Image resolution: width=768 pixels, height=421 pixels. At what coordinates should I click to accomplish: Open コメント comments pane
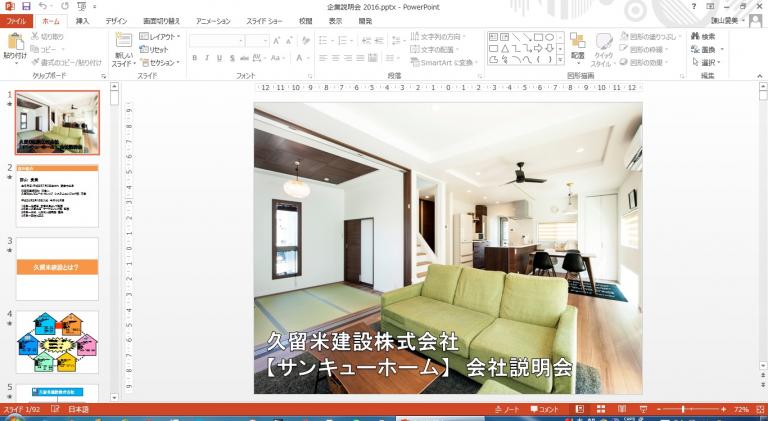coord(544,409)
